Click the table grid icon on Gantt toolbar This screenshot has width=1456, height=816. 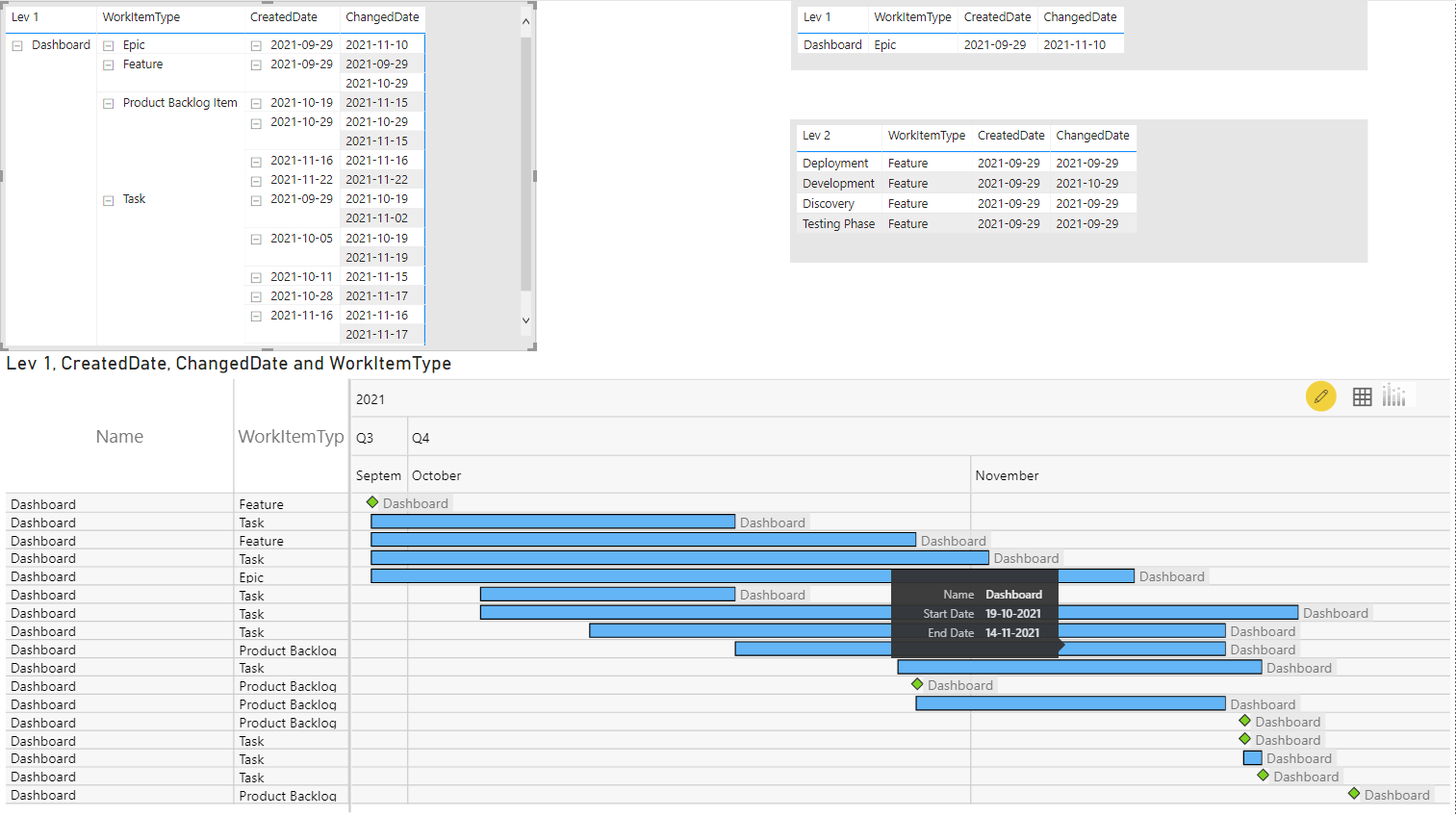coord(1362,395)
